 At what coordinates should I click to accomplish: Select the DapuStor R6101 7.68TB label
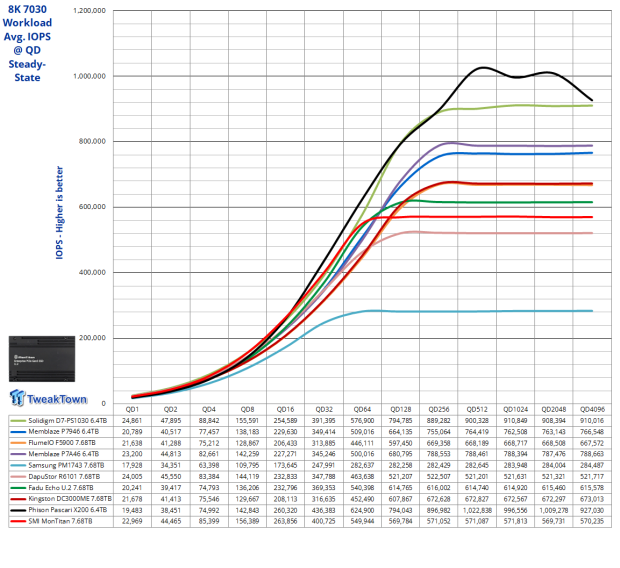(x=64, y=477)
